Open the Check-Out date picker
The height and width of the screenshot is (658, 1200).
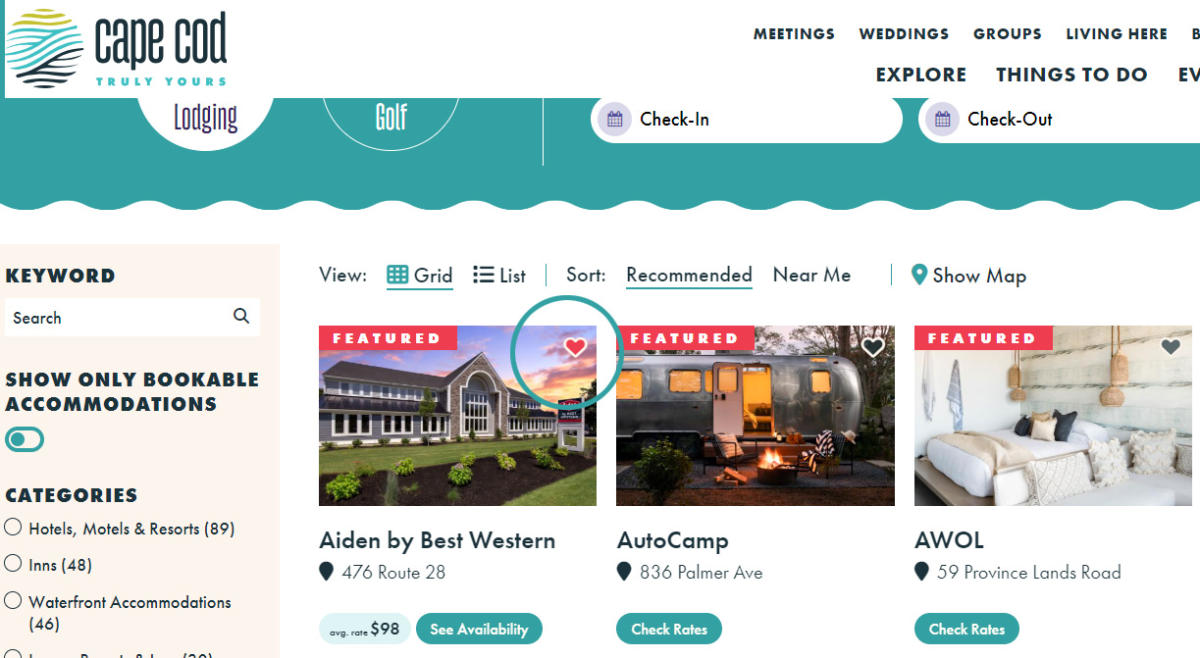(x=1060, y=120)
